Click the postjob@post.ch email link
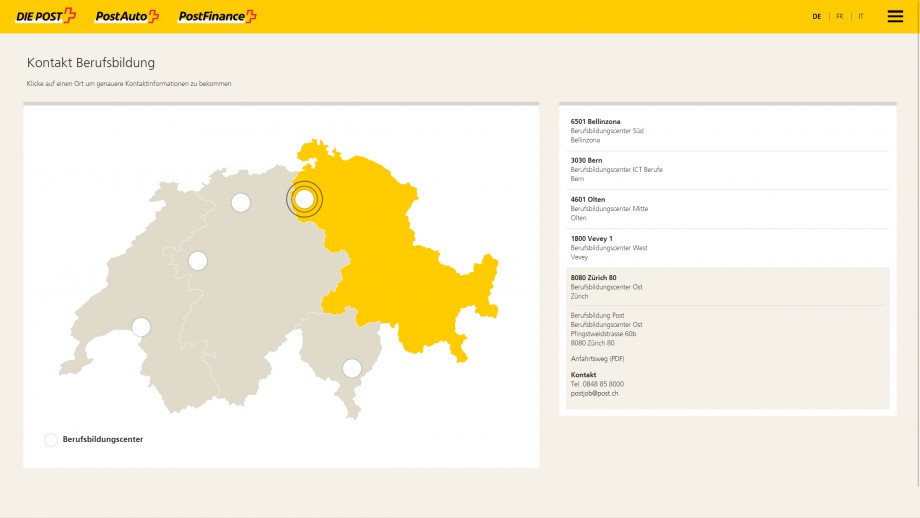Image resolution: width=920 pixels, height=518 pixels. [x=594, y=393]
